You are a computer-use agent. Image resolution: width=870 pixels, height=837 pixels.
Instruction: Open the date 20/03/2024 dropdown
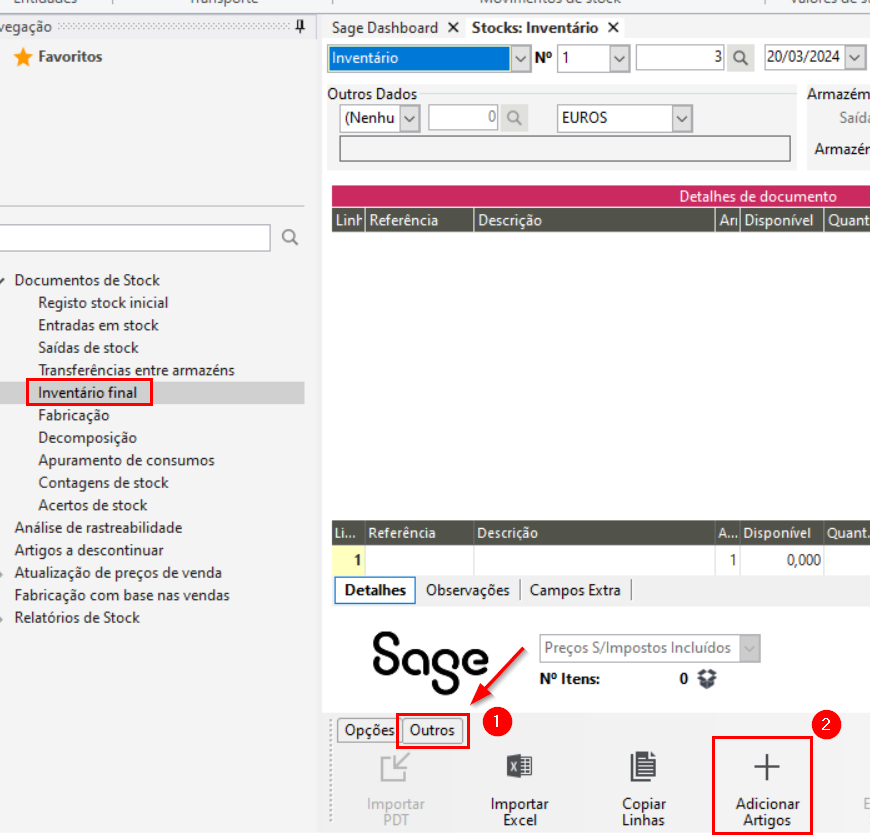click(x=855, y=57)
